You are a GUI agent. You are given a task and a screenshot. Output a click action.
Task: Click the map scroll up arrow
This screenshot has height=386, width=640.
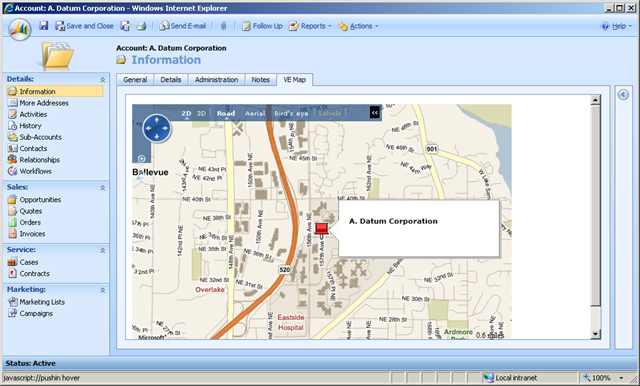(596, 100)
